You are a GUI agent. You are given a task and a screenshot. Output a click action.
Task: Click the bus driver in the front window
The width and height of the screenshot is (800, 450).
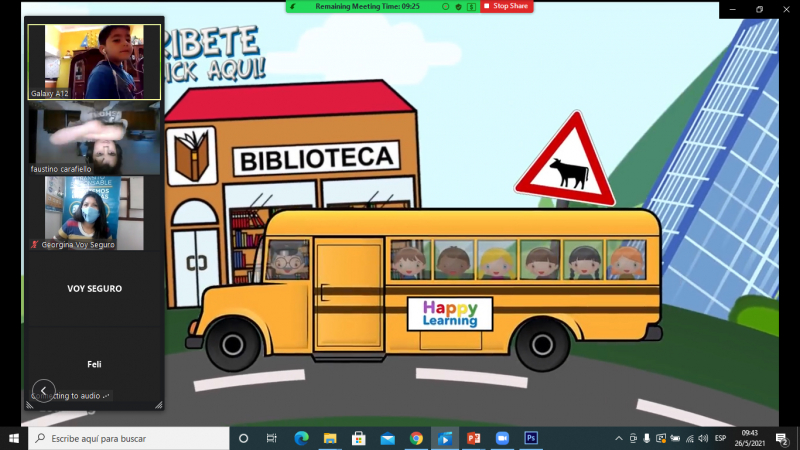(288, 260)
